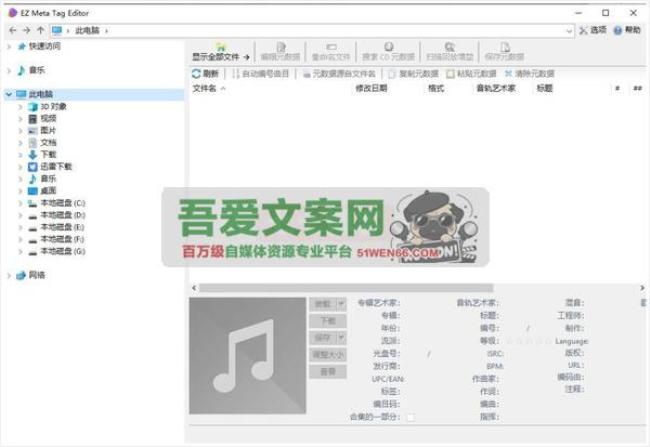Image resolution: width=650 pixels, height=447 pixels.
Task: Sort by the single # column header
Action: 617,88
